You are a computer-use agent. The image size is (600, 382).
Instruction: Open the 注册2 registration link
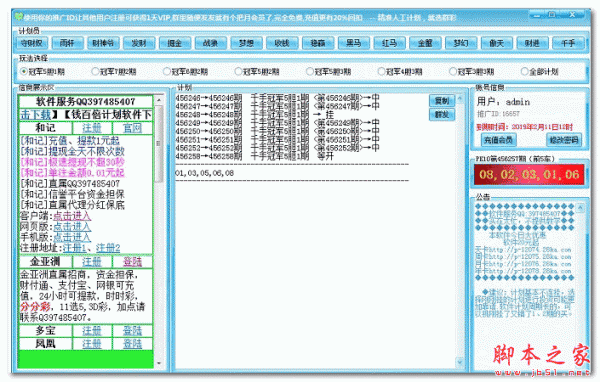click(x=108, y=248)
